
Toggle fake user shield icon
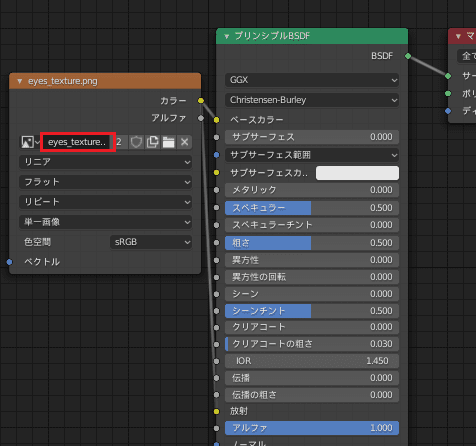136,142
